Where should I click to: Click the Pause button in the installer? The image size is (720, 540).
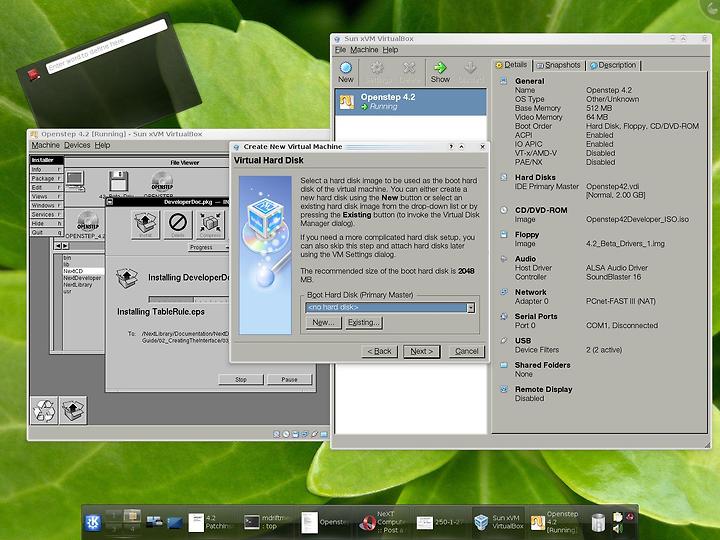point(289,380)
